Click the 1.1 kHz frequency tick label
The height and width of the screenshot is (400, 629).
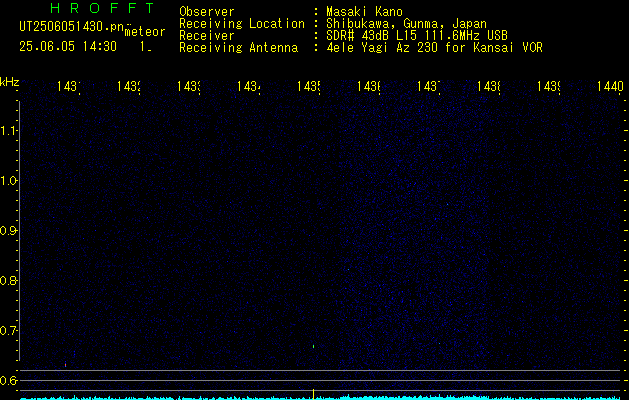click(x=8, y=130)
